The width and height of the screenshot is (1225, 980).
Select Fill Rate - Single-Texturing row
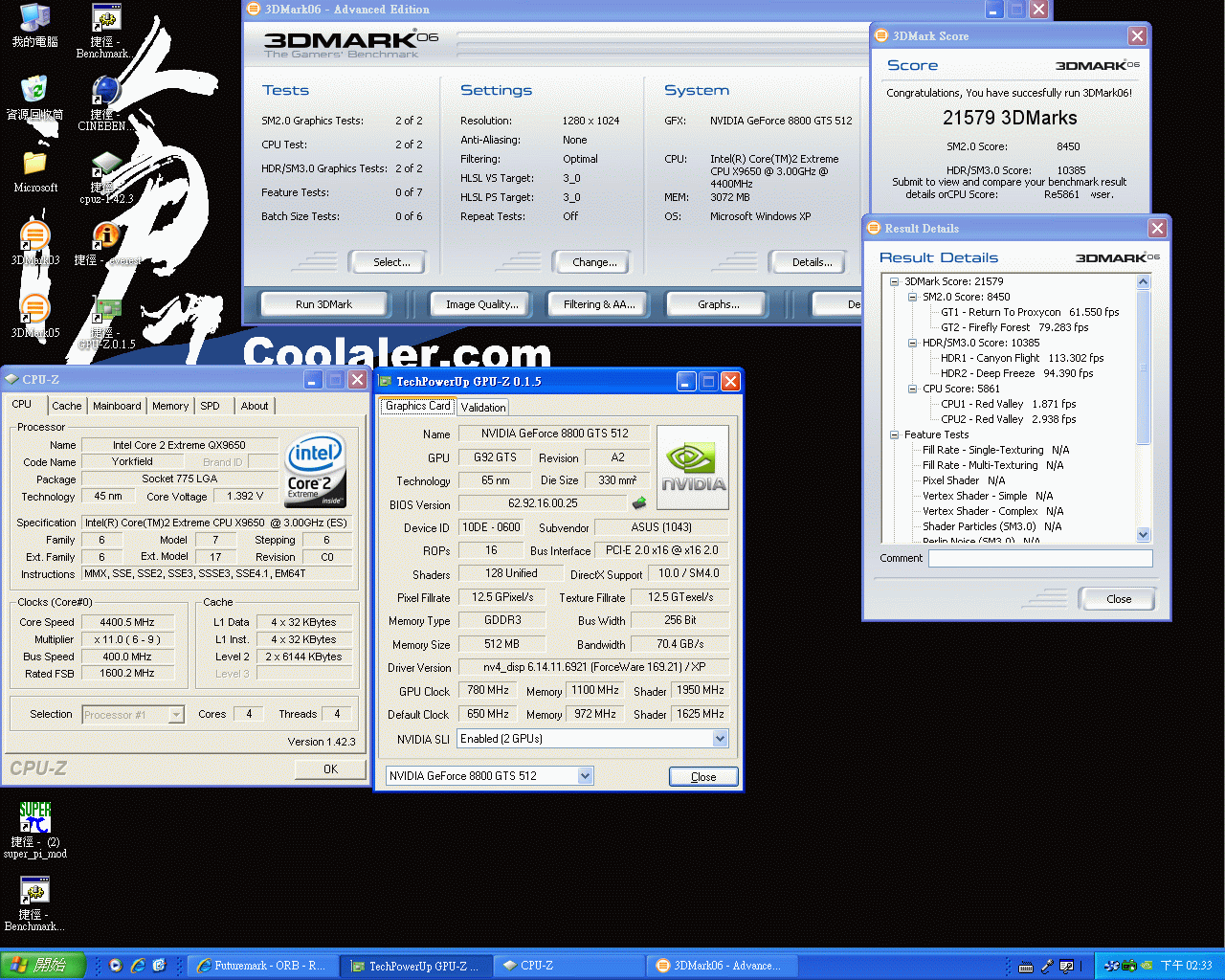pos(996,450)
